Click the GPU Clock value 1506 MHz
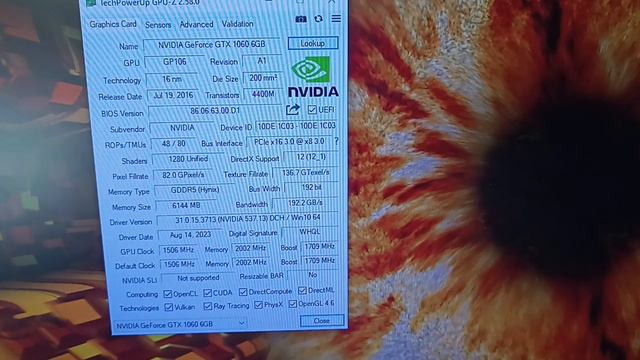Screen dimensions: 640x360 (x=178, y=250)
